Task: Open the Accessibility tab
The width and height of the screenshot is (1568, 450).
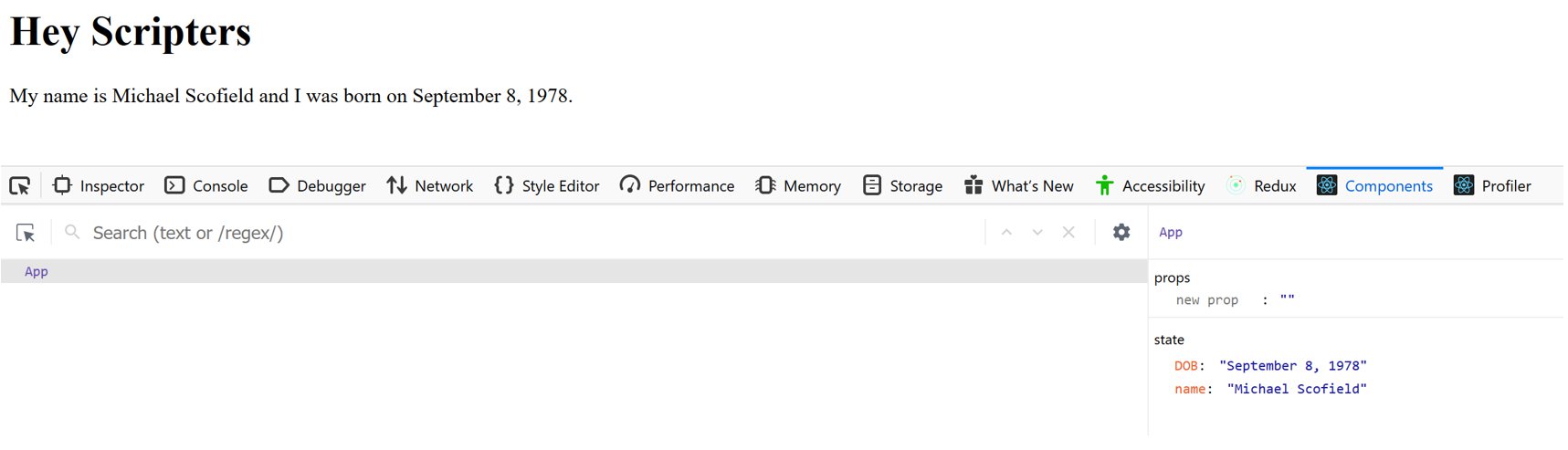Action: click(1150, 186)
